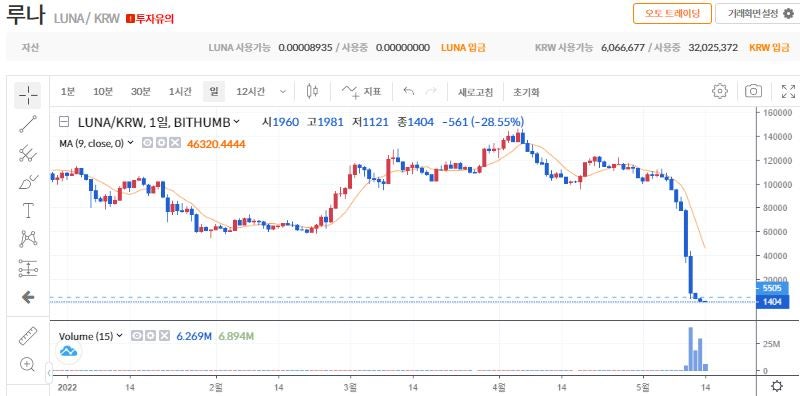Click the MA value 46320.4444
Viewport: 800px width, 396px height.
tap(216, 144)
